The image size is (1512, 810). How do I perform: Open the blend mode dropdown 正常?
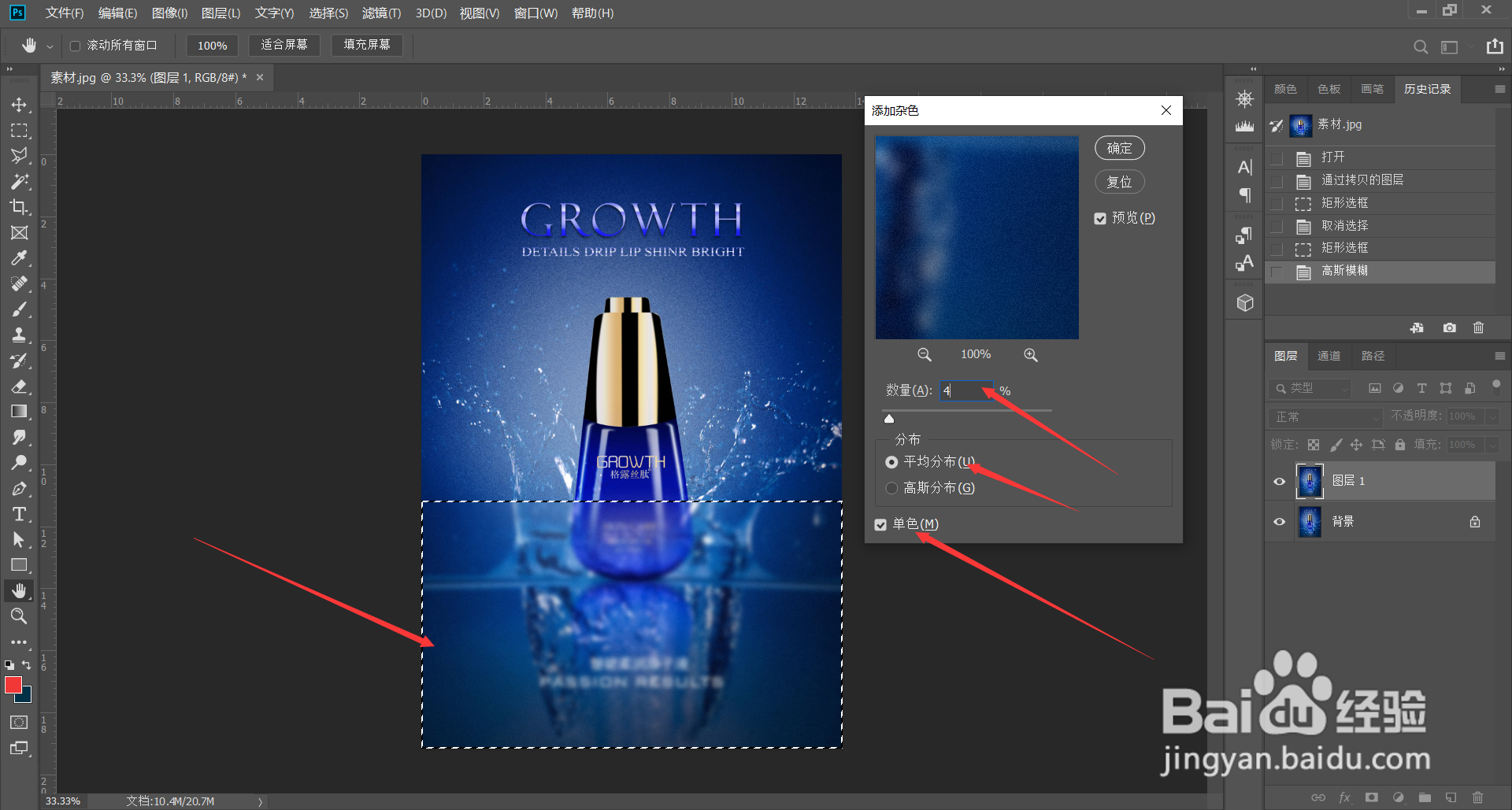pos(1325,416)
